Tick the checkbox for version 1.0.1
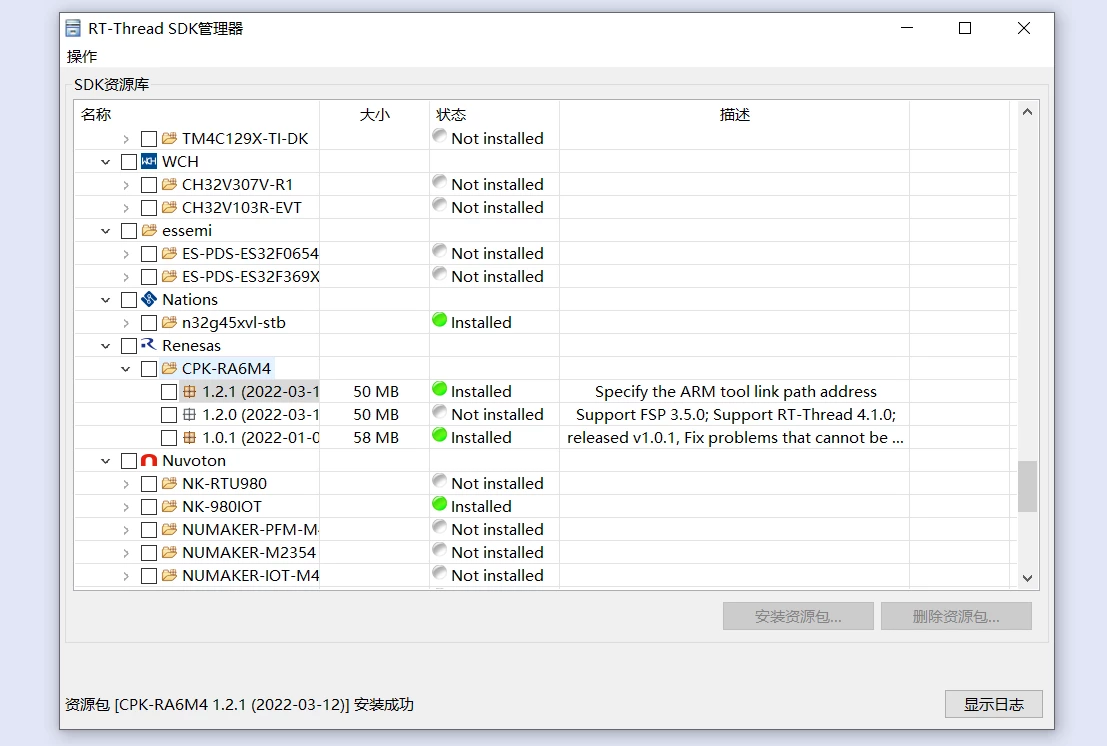1107x746 pixels. pyautogui.click(x=169, y=438)
